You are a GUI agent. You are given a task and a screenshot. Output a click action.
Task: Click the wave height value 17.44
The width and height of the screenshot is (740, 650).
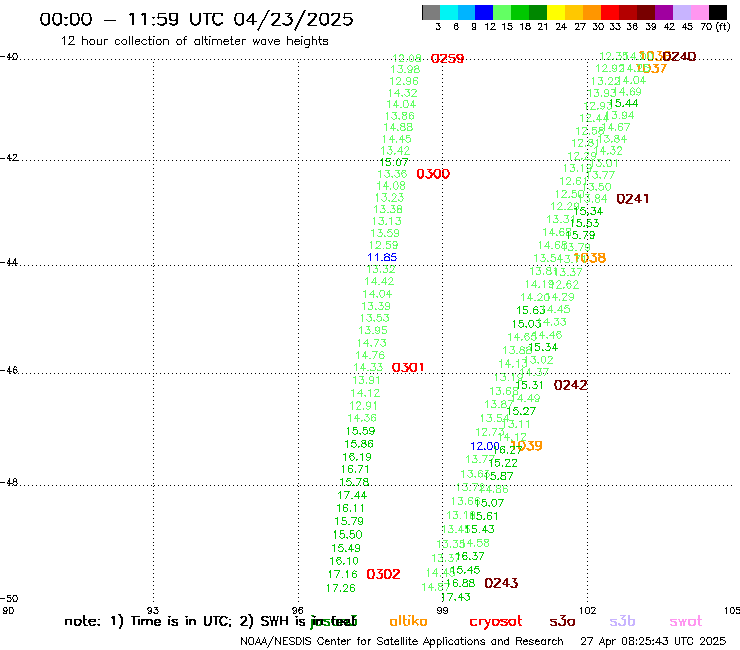click(352, 495)
